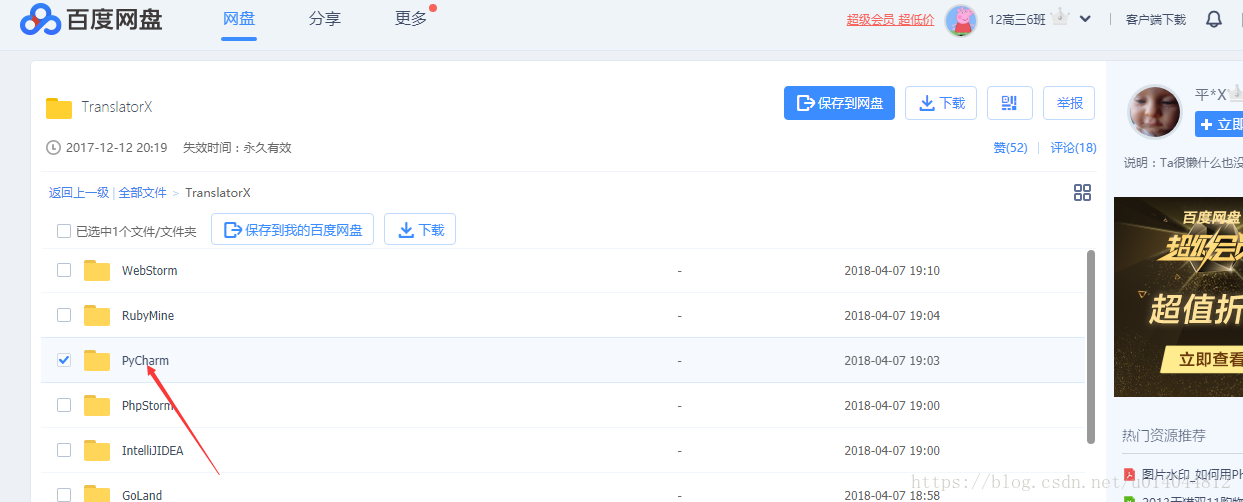This screenshot has width=1243, height=502.
Task: Click the top 下载 button
Action: click(x=941, y=103)
